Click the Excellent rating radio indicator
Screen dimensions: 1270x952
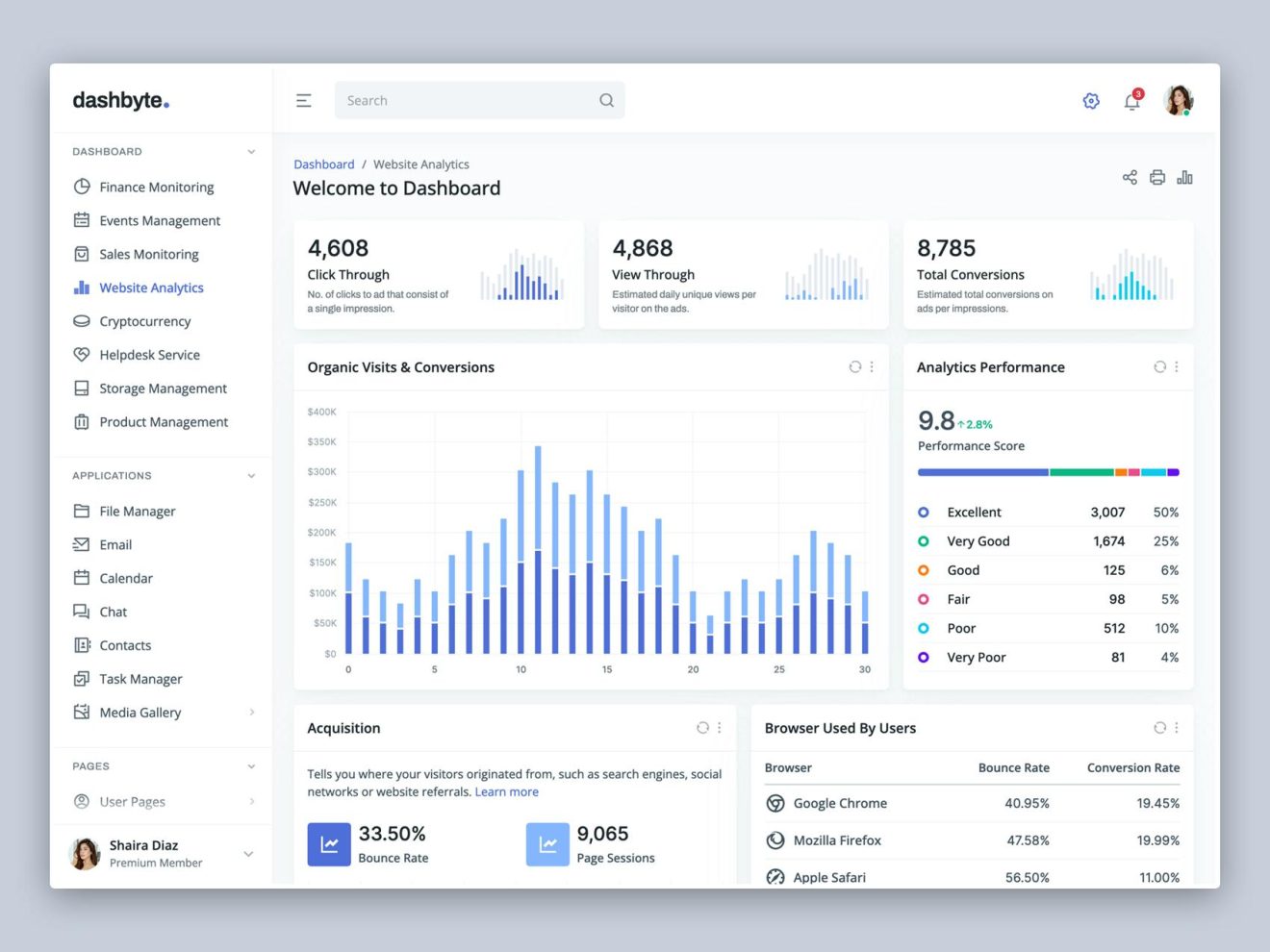(x=924, y=512)
